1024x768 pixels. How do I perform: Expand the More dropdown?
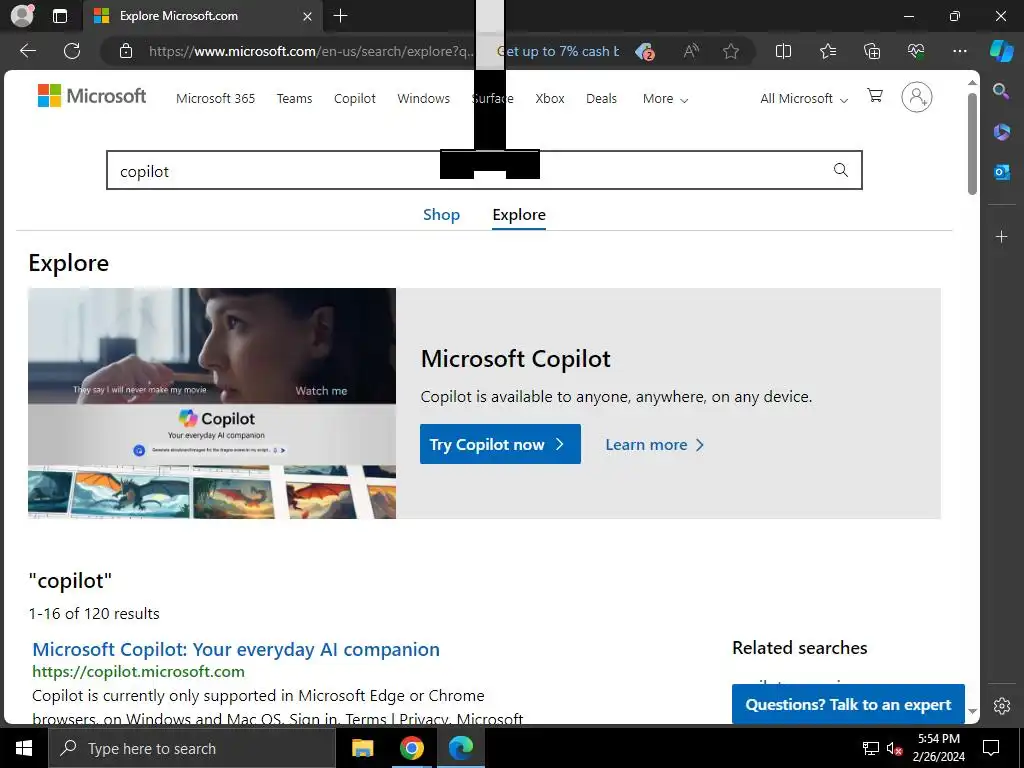pos(665,99)
